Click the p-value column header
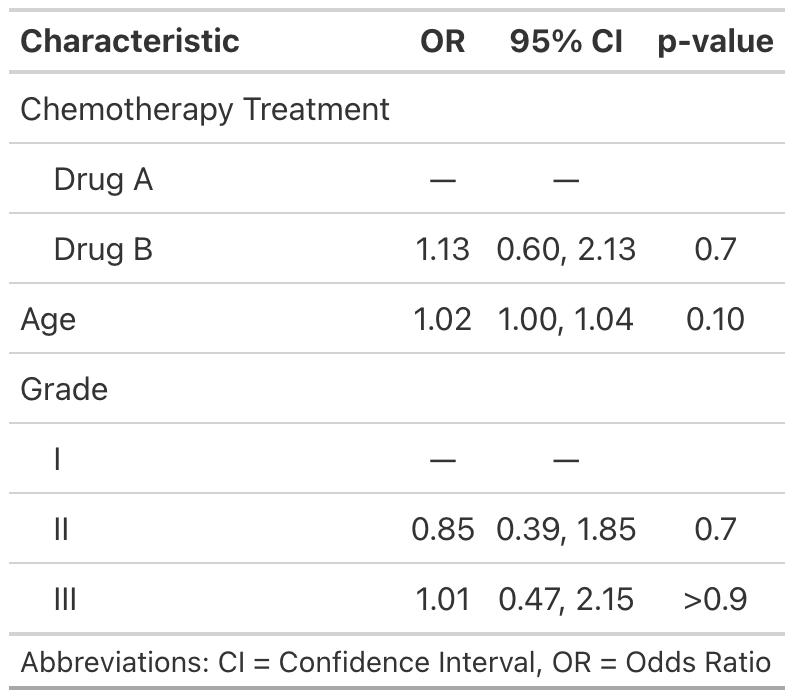Image resolution: width=794 pixels, height=698 pixels. pos(716,41)
